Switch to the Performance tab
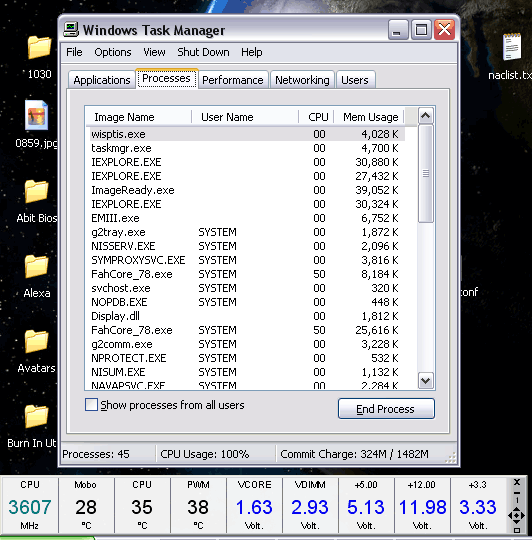 click(232, 80)
